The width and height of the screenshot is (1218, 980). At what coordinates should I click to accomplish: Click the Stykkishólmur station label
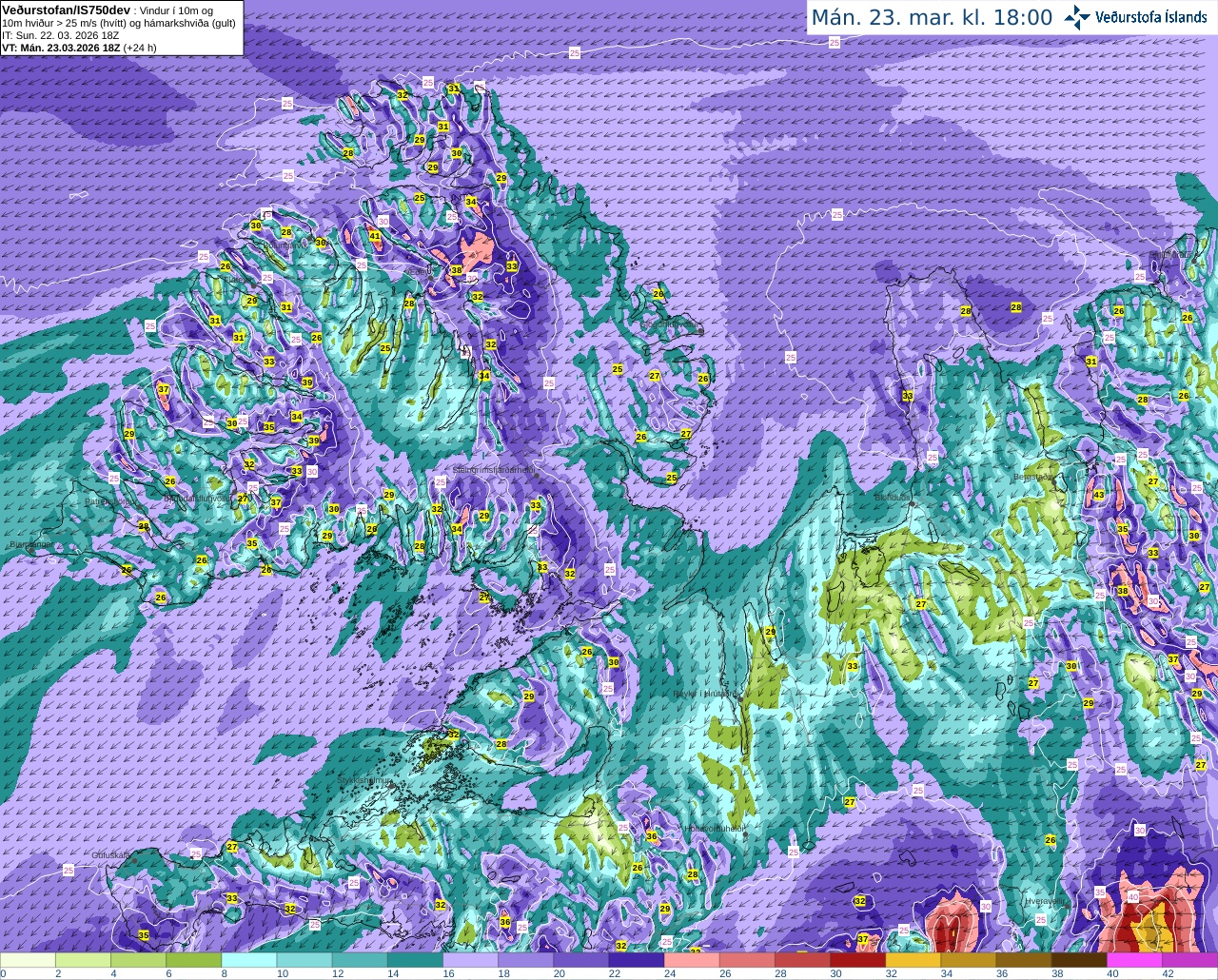click(x=364, y=780)
